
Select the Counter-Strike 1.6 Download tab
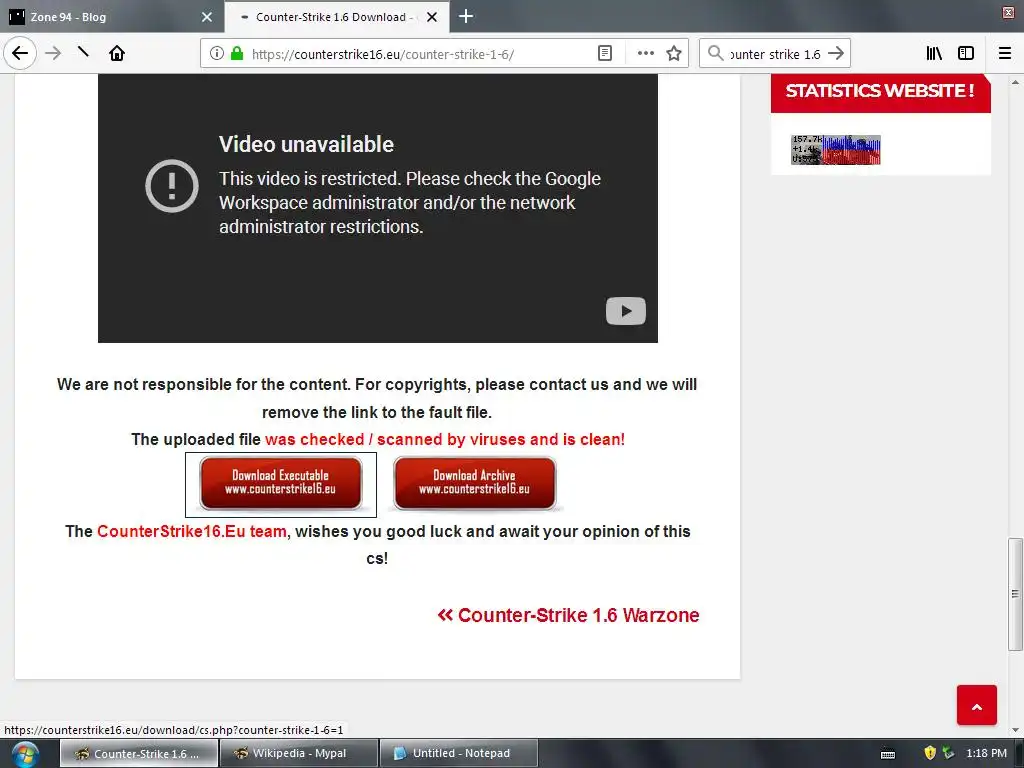point(336,17)
